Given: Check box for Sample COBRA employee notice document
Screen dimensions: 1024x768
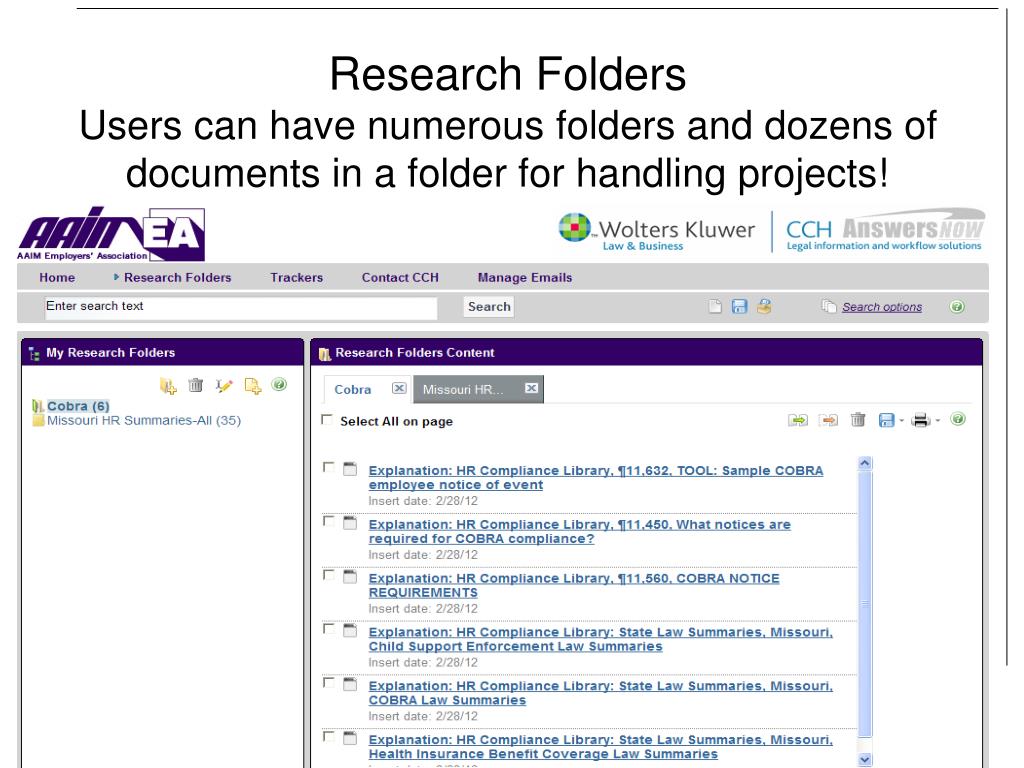Looking at the screenshot, I should [x=328, y=468].
